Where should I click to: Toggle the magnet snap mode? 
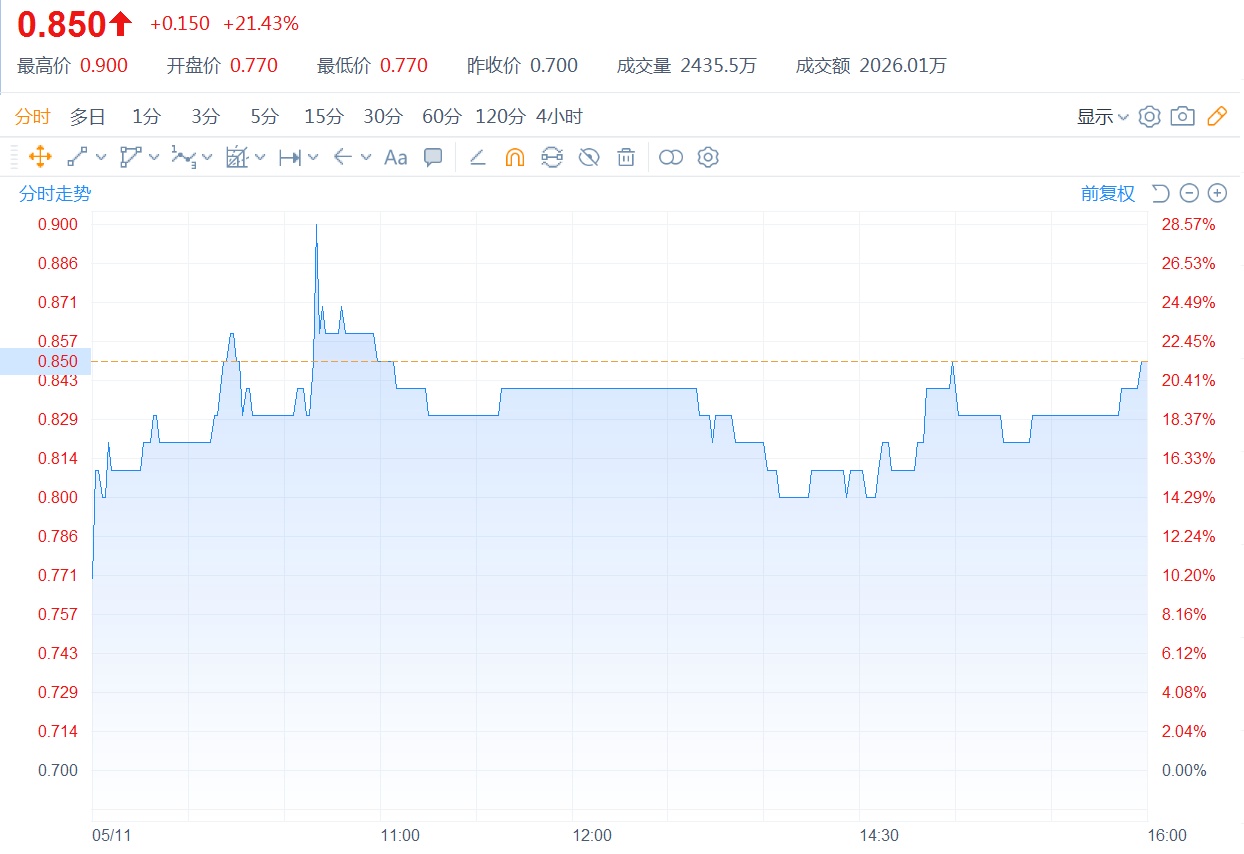[514, 157]
